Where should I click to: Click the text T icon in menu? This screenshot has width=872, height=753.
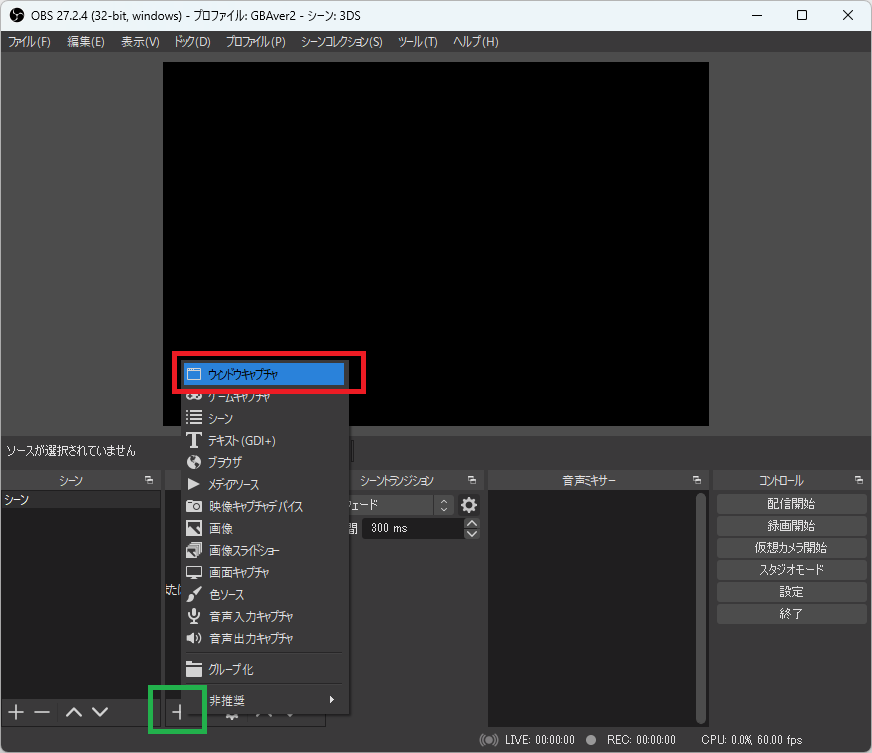coord(194,440)
